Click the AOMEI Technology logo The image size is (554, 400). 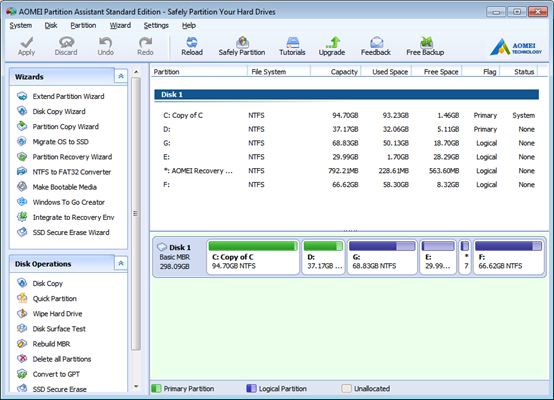pos(515,47)
